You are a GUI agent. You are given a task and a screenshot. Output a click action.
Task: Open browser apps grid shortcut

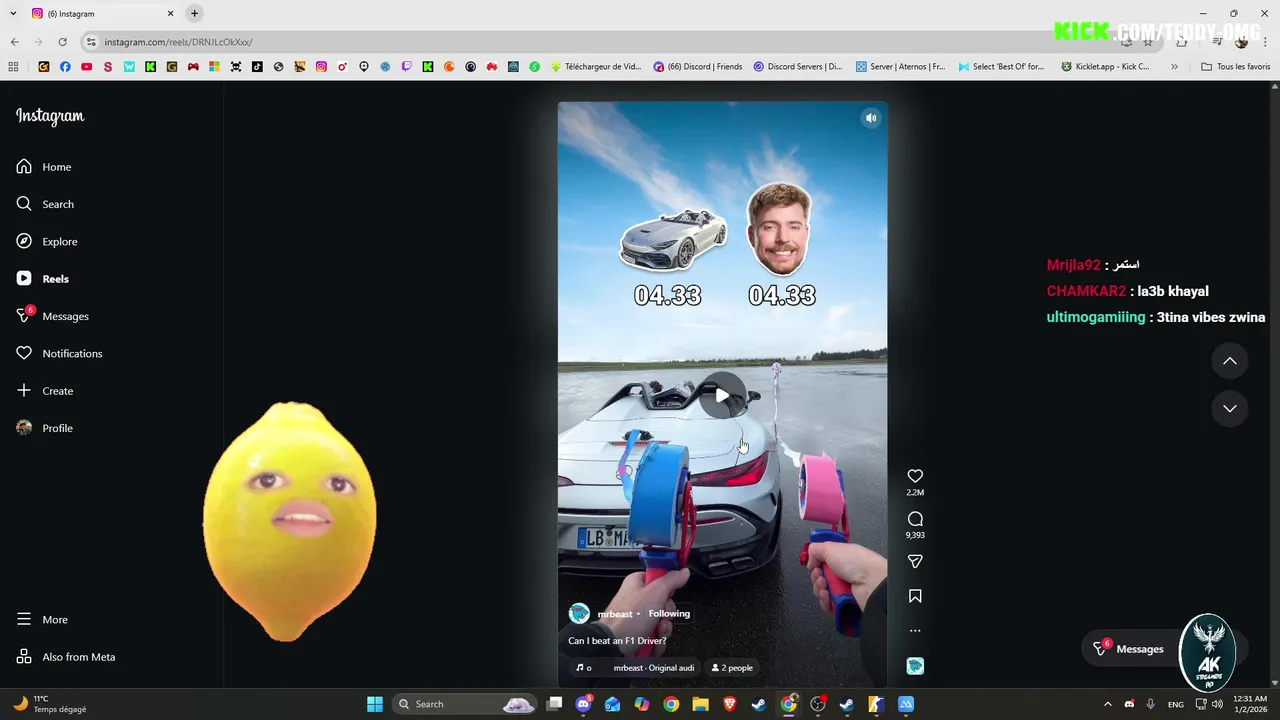click(x=13, y=67)
